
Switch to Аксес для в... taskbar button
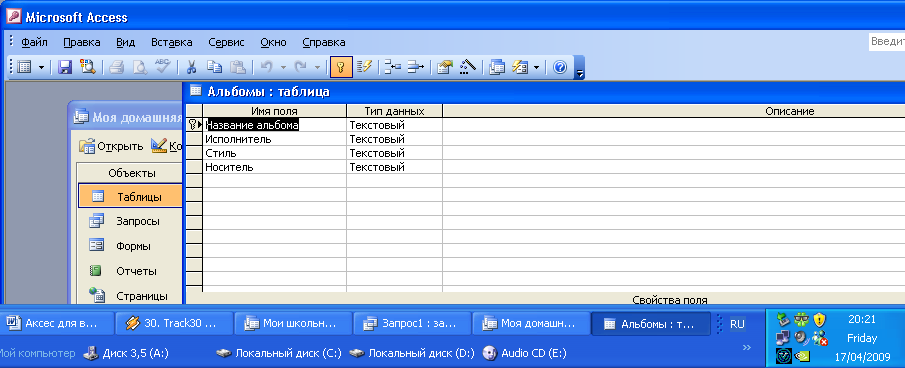pyautogui.click(x=58, y=324)
